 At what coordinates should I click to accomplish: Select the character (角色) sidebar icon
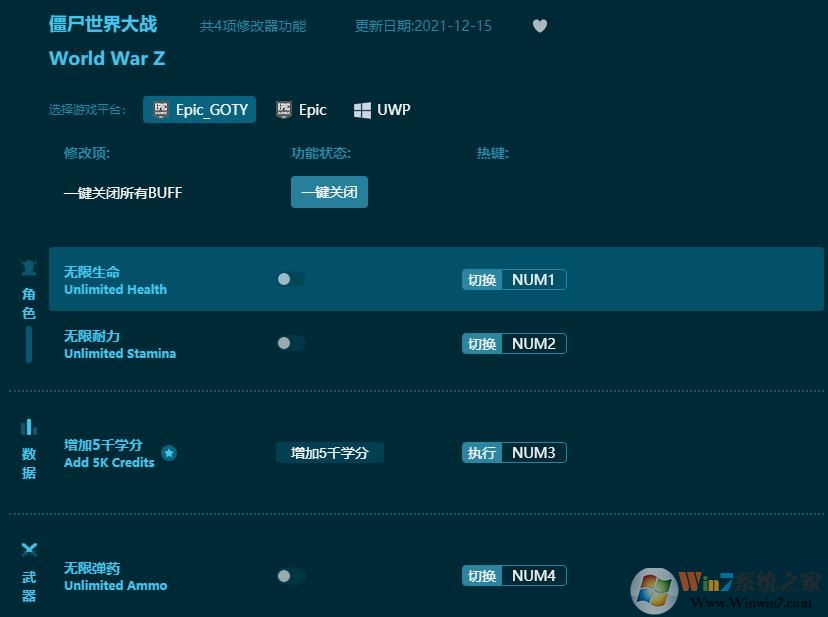tap(29, 268)
